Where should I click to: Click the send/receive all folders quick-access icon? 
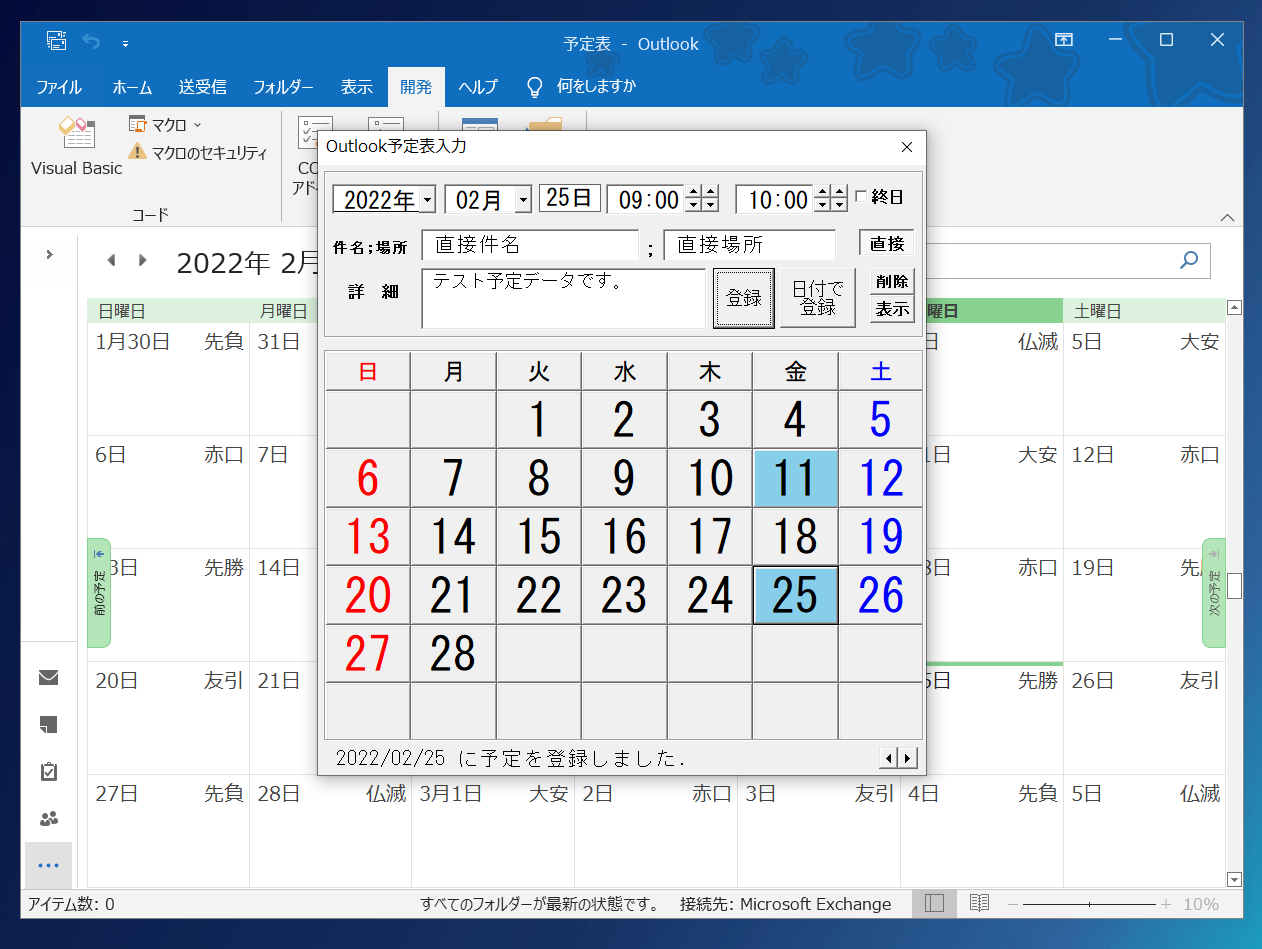coord(57,41)
